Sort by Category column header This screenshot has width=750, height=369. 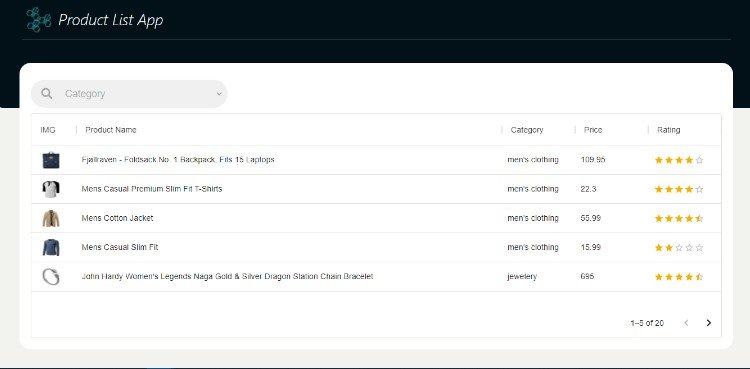(527, 130)
